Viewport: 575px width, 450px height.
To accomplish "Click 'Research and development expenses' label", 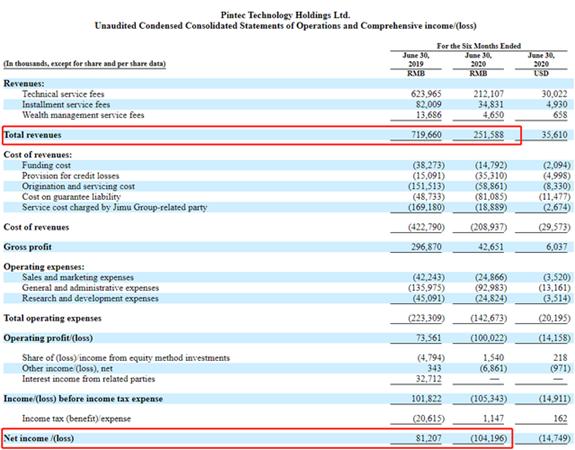I will (x=90, y=299).
